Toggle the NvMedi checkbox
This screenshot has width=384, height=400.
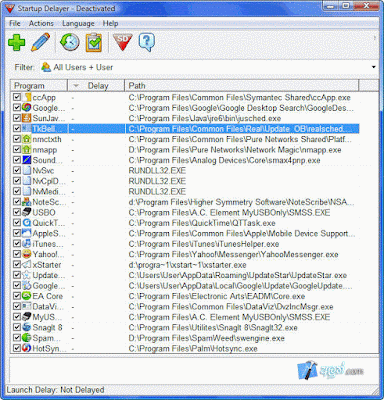tap(17, 191)
